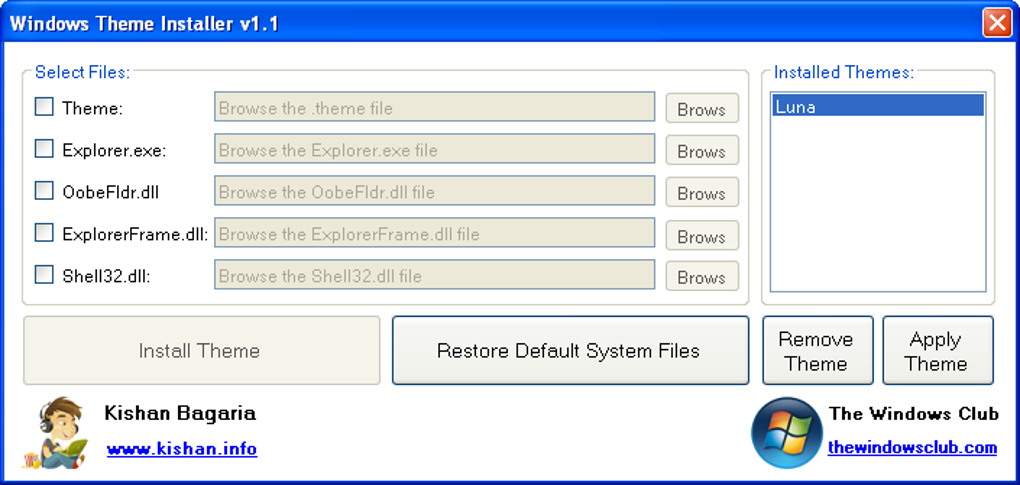Image resolution: width=1020 pixels, height=485 pixels.
Task: Open the www.kishan.info link
Action: click(x=182, y=449)
